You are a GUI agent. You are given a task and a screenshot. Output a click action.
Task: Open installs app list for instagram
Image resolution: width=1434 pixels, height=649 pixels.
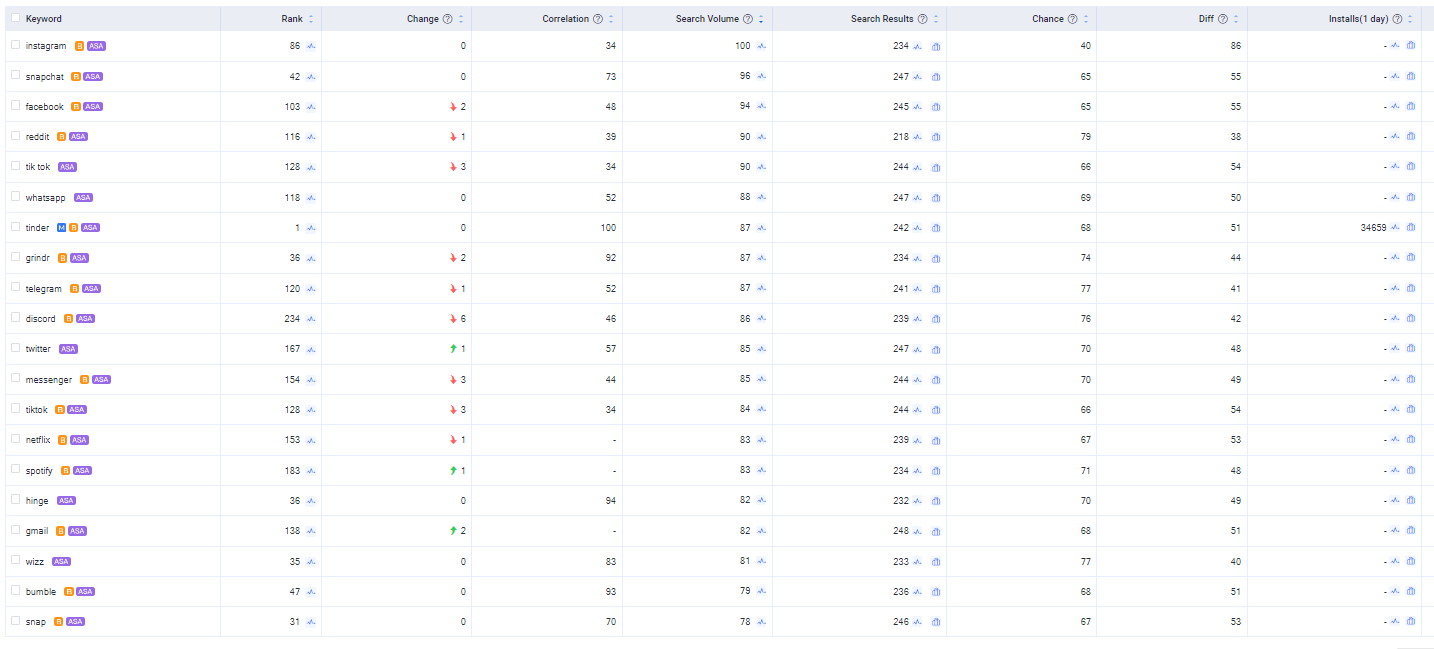tap(1411, 46)
